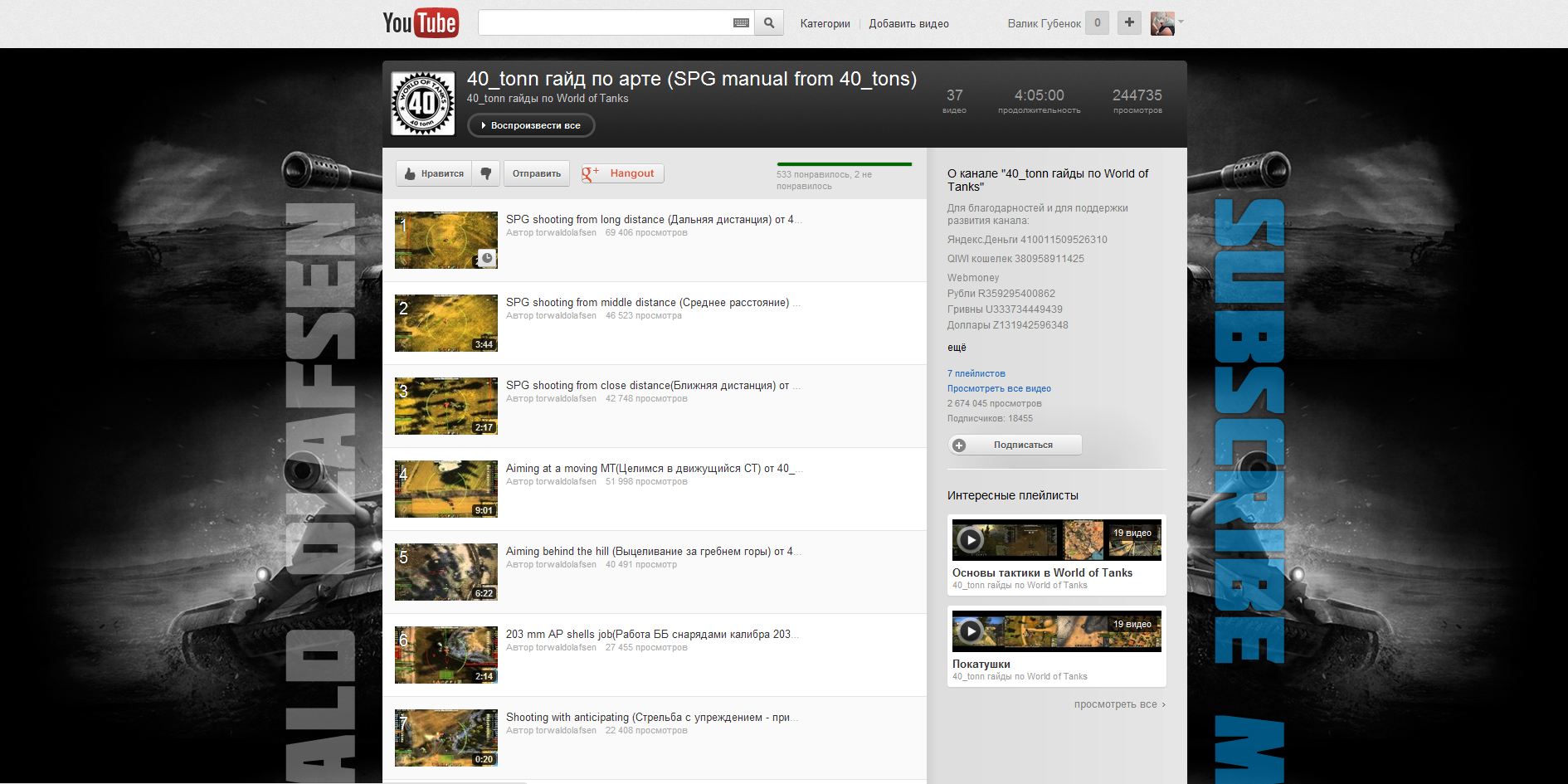Open video 1 thumbnail long distance
This screenshot has height=784, width=1568.
coord(446,240)
